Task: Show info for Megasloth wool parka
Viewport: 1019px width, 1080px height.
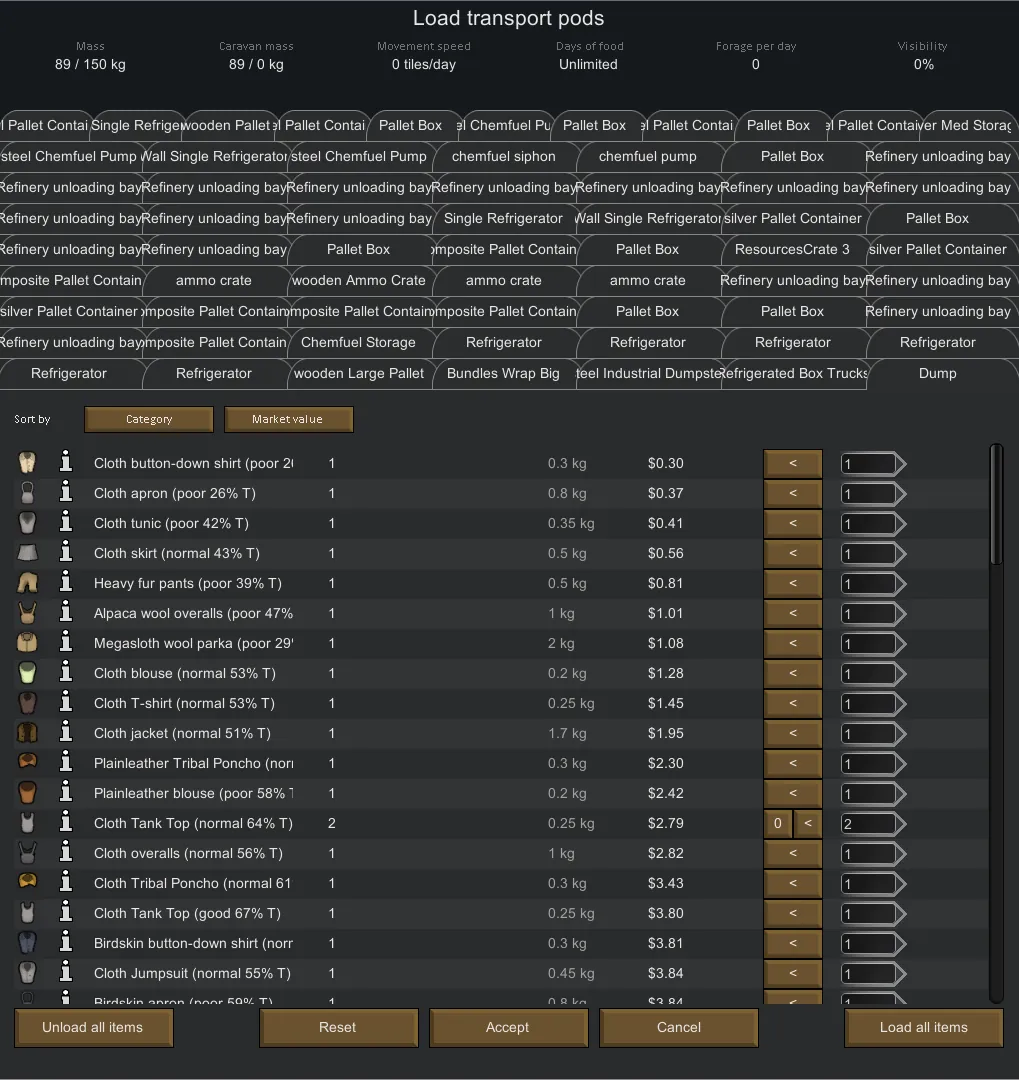Action: (x=66, y=643)
